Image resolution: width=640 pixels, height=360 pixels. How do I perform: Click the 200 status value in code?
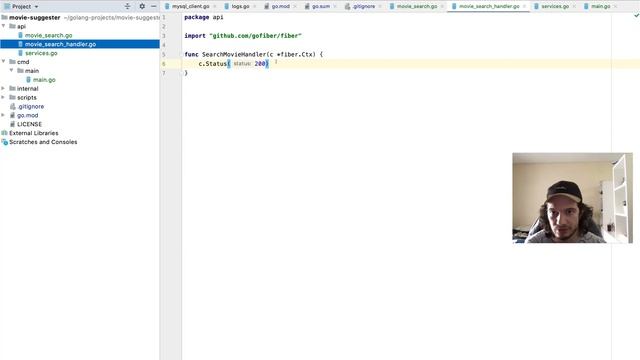pos(260,64)
